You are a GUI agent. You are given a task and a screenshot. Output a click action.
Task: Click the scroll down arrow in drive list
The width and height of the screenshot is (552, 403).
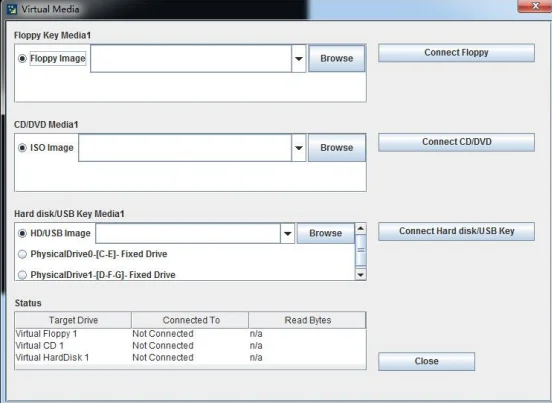[360, 275]
